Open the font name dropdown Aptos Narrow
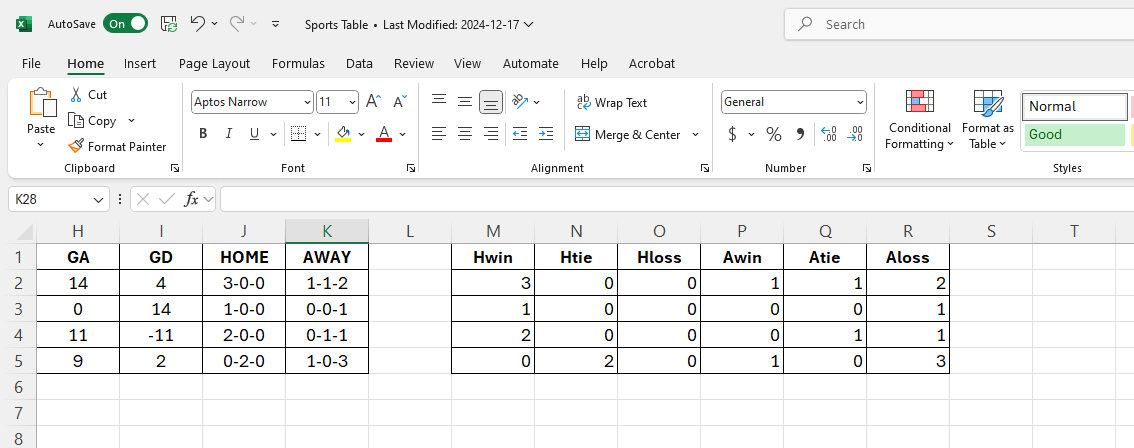The height and width of the screenshot is (448, 1134). (306, 102)
